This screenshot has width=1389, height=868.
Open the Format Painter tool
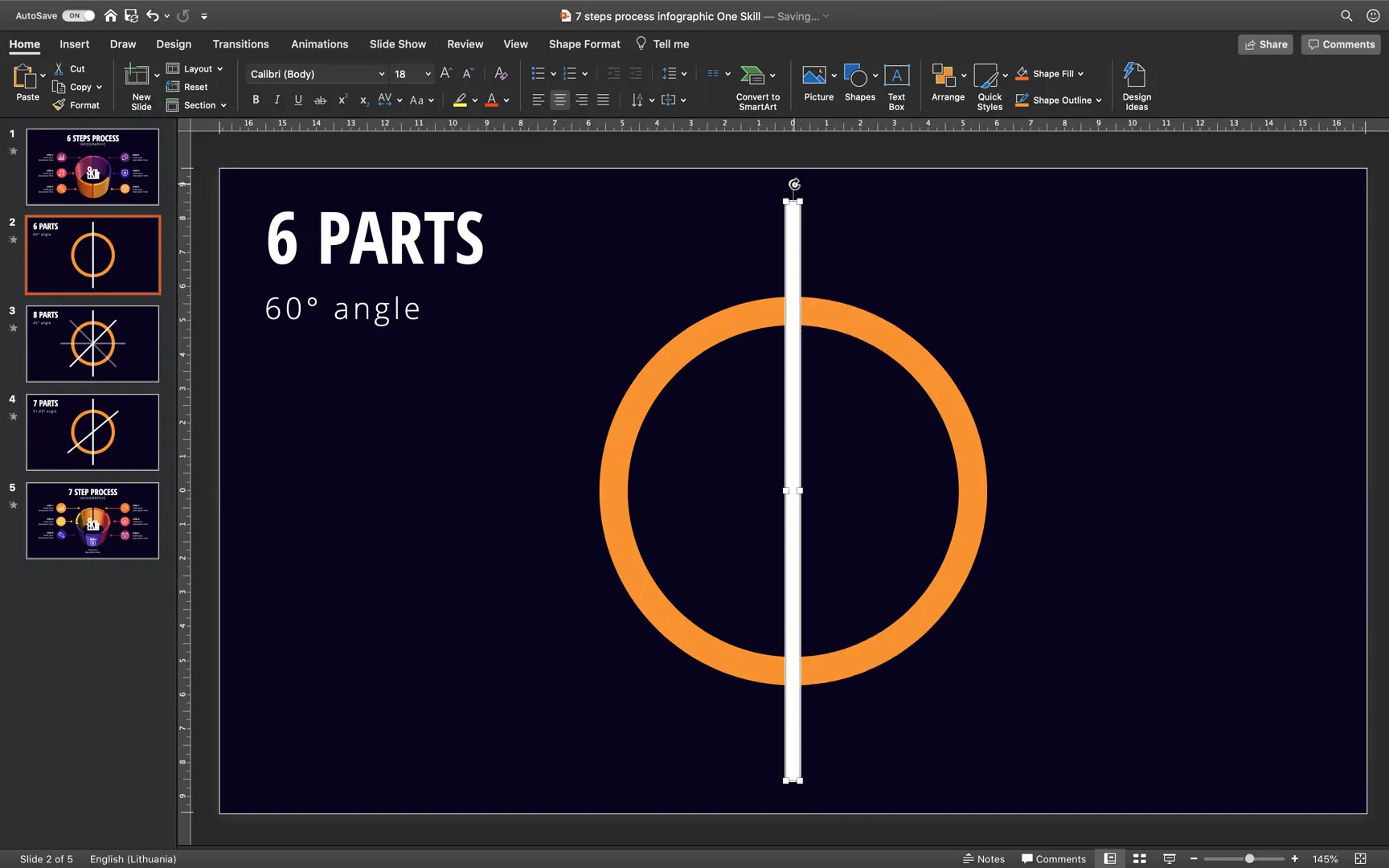point(76,104)
